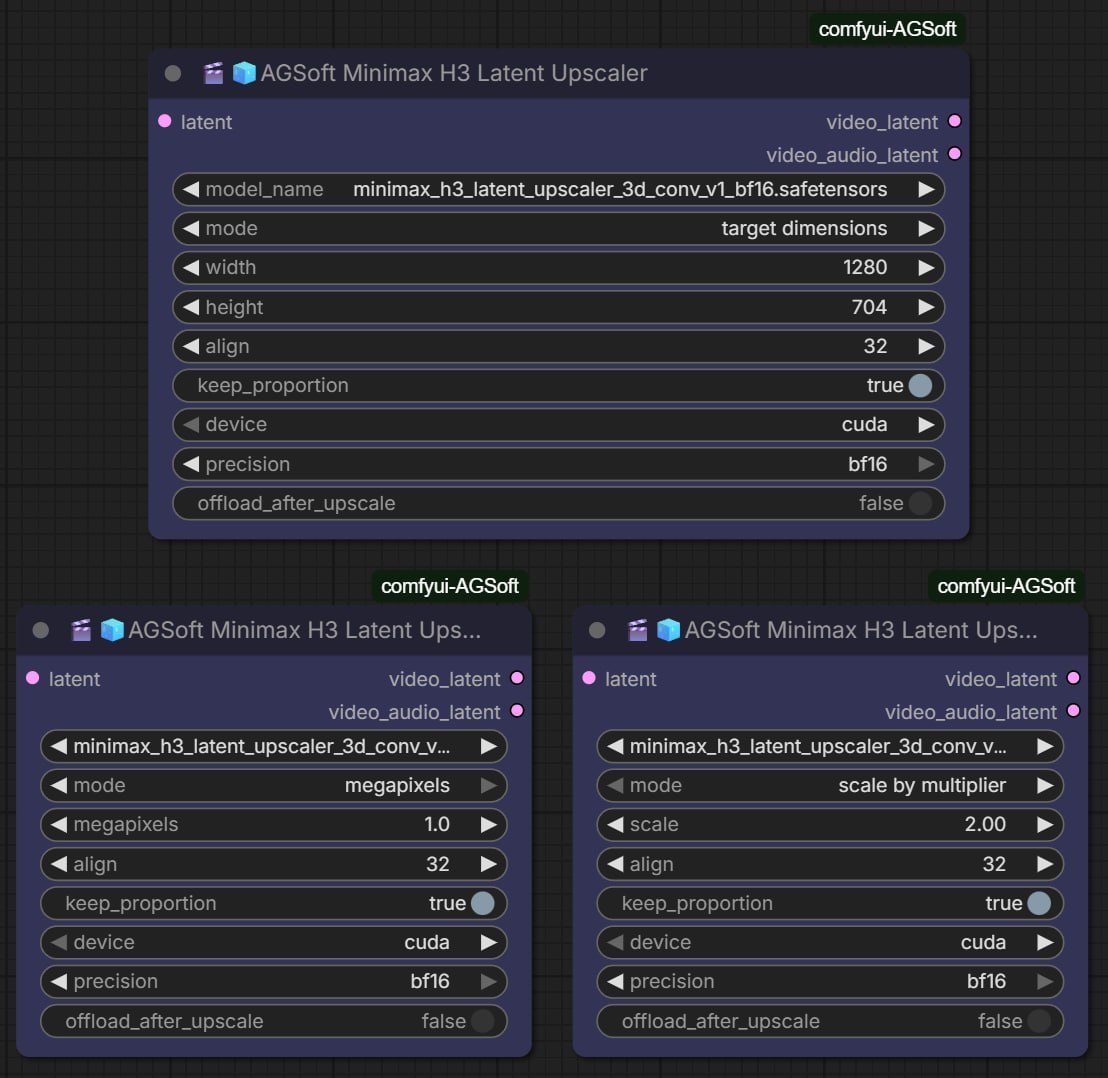Open the mode dropdown set to scale by multiplier
Image resolution: width=1108 pixels, height=1078 pixels.
pyautogui.click(x=830, y=786)
